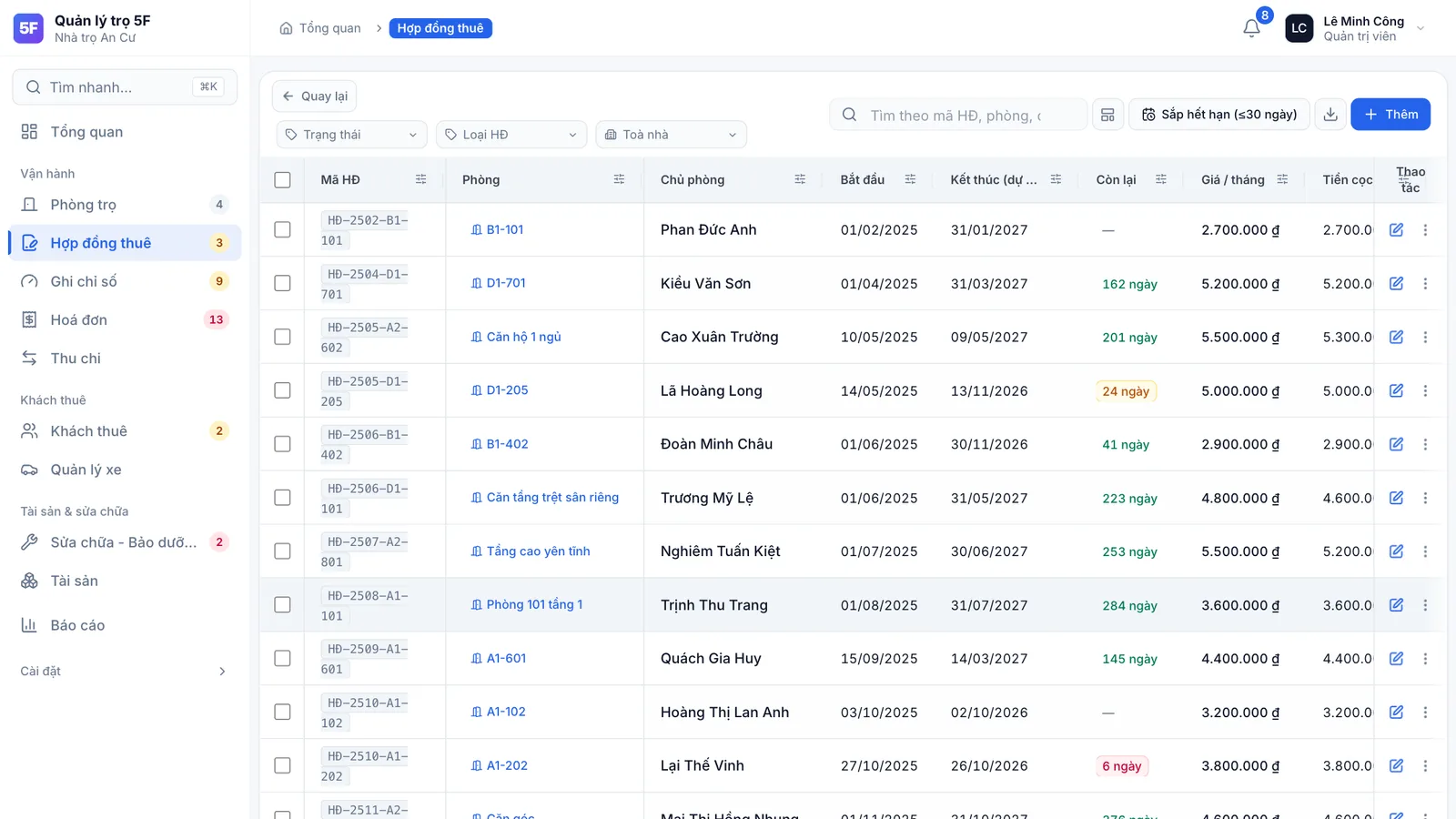
Task: Open column options for Chủ phòng
Action: (x=800, y=179)
